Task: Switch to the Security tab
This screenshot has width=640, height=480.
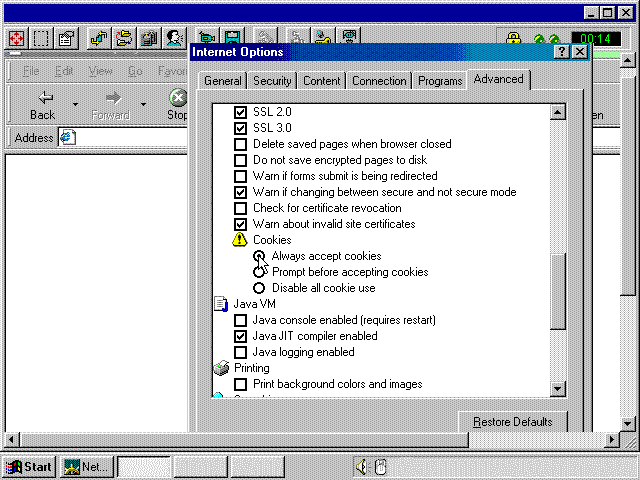Action: pos(272,81)
